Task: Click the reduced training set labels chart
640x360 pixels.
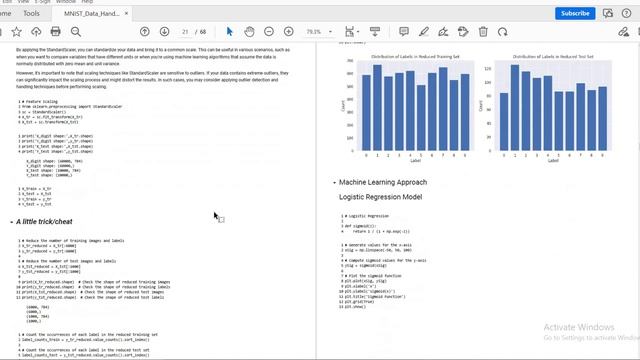Action: pos(408,108)
